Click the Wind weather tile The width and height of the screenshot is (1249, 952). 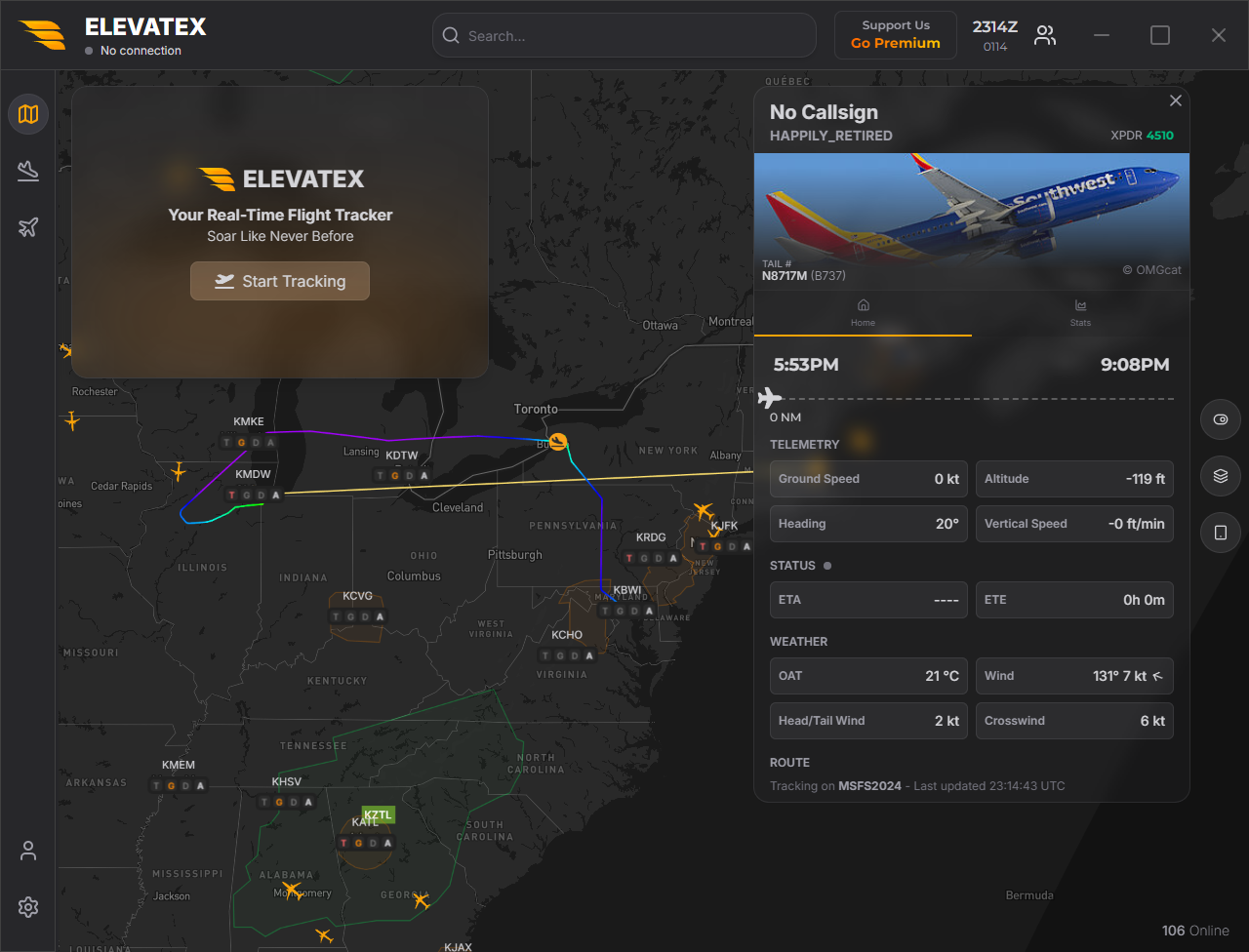point(1074,676)
